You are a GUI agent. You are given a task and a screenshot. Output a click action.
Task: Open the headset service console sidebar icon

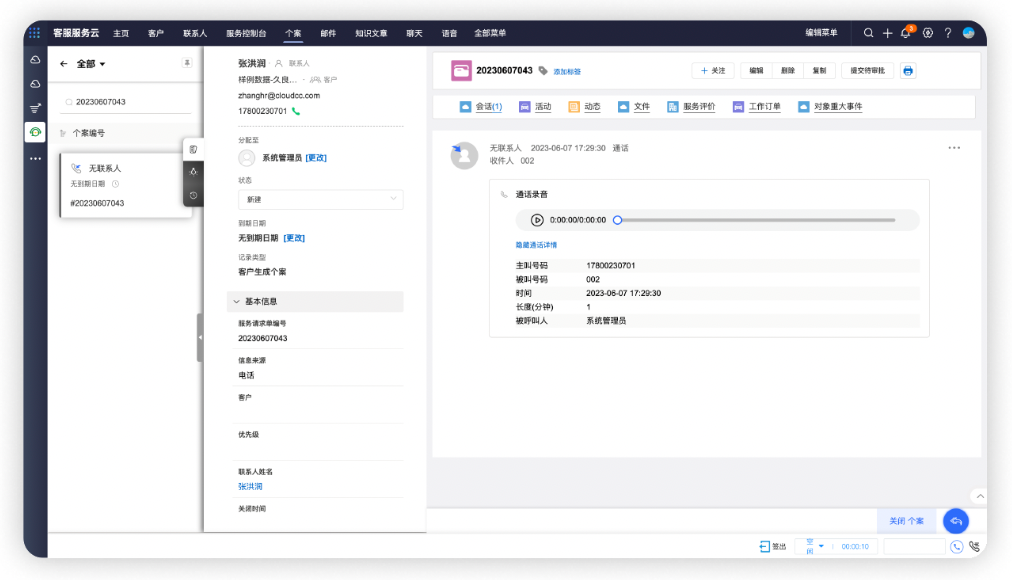[x=35, y=132]
